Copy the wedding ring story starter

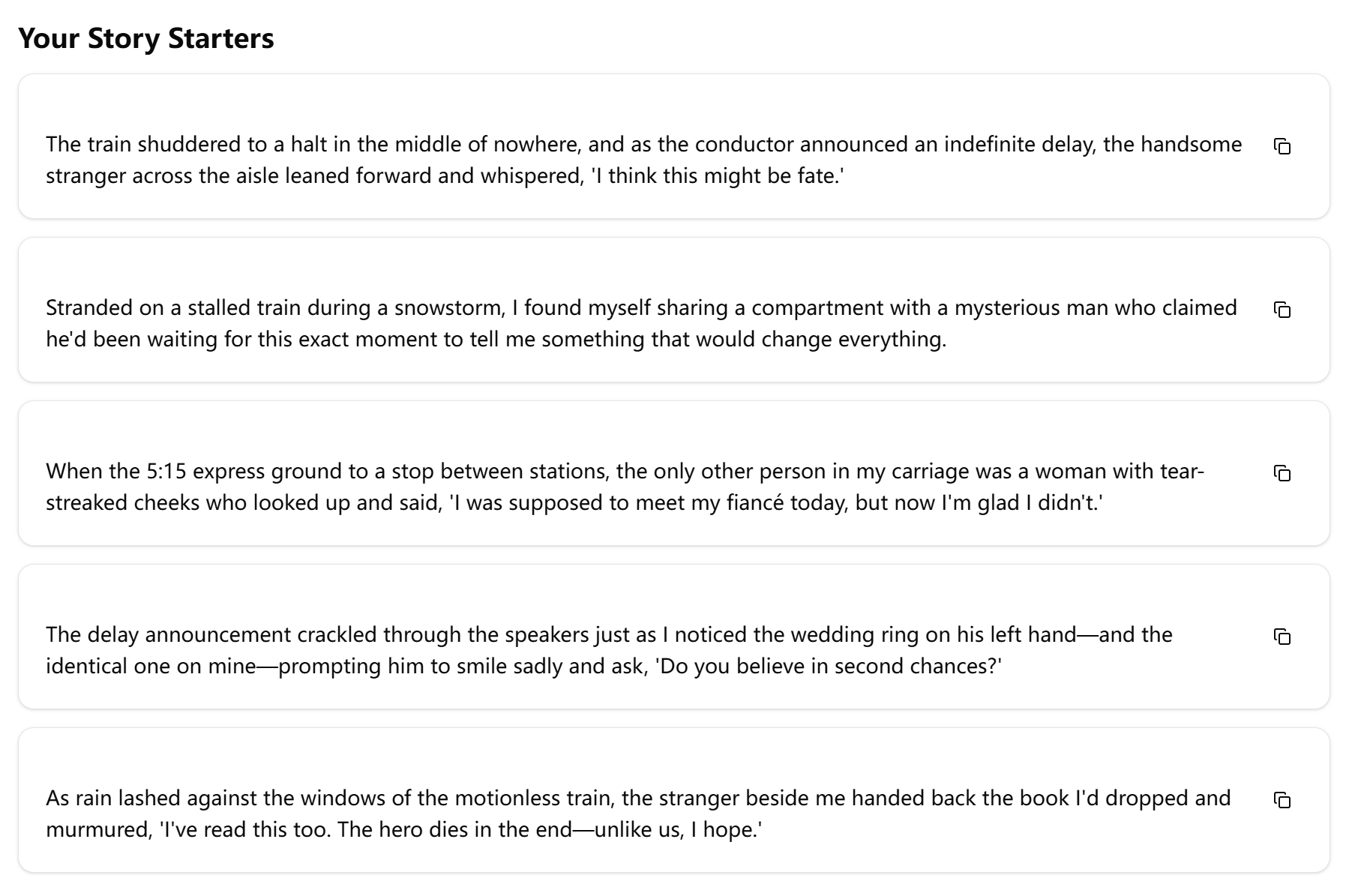point(1284,637)
